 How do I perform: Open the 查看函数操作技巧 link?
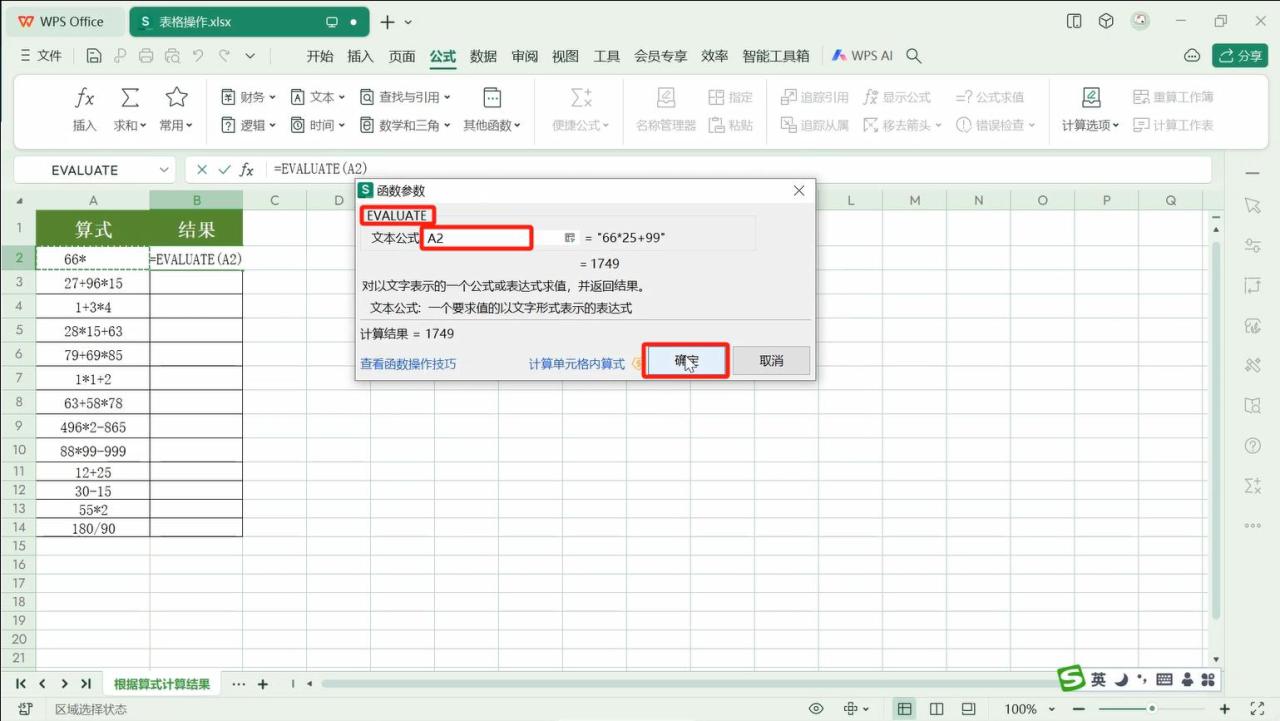(x=408, y=364)
